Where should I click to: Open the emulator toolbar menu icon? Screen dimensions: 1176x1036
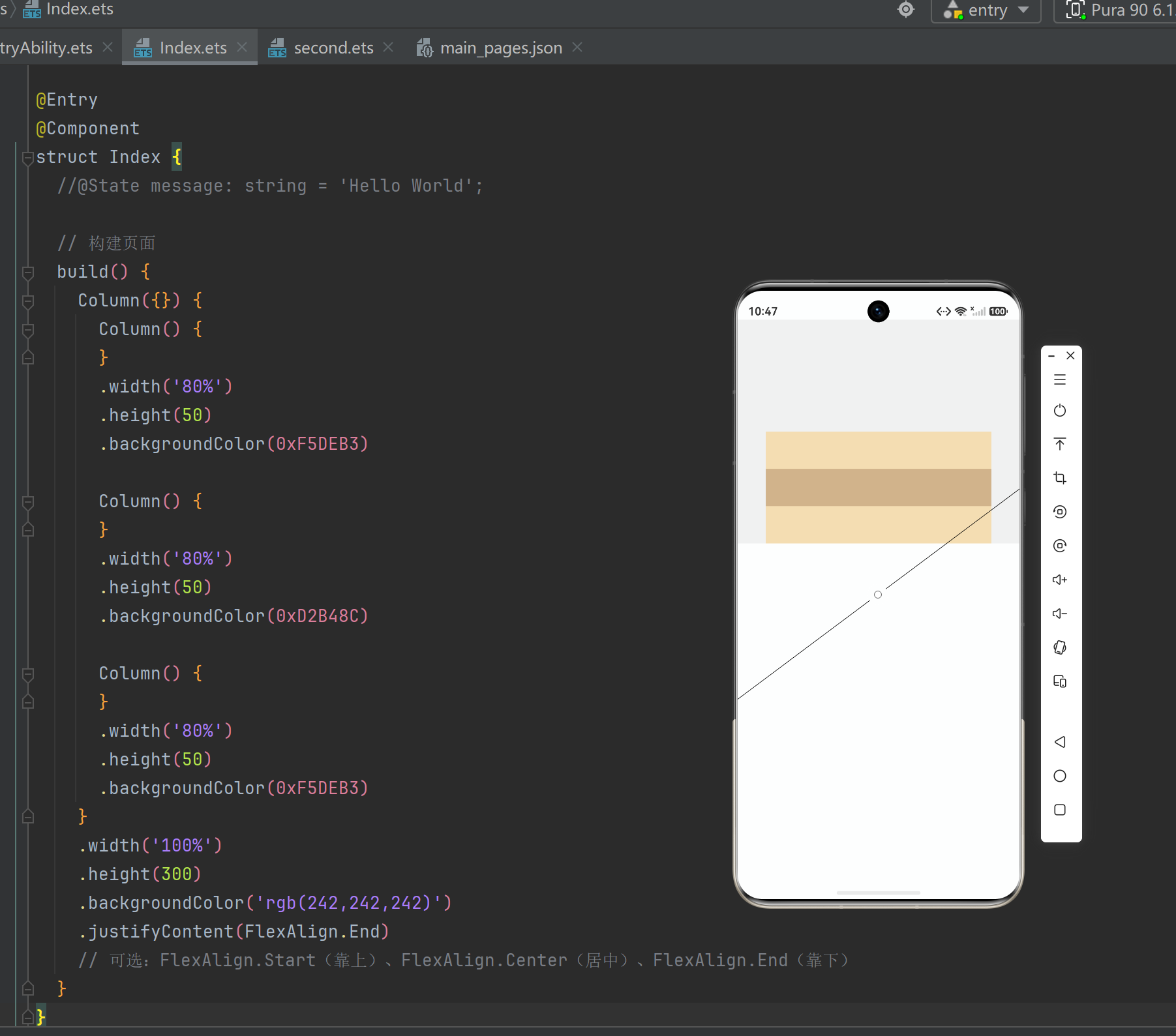[x=1060, y=379]
